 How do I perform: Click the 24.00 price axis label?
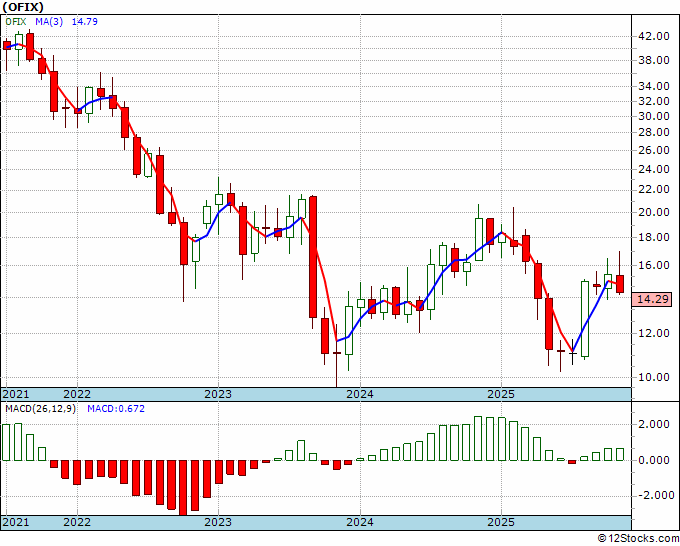pyautogui.click(x=654, y=169)
